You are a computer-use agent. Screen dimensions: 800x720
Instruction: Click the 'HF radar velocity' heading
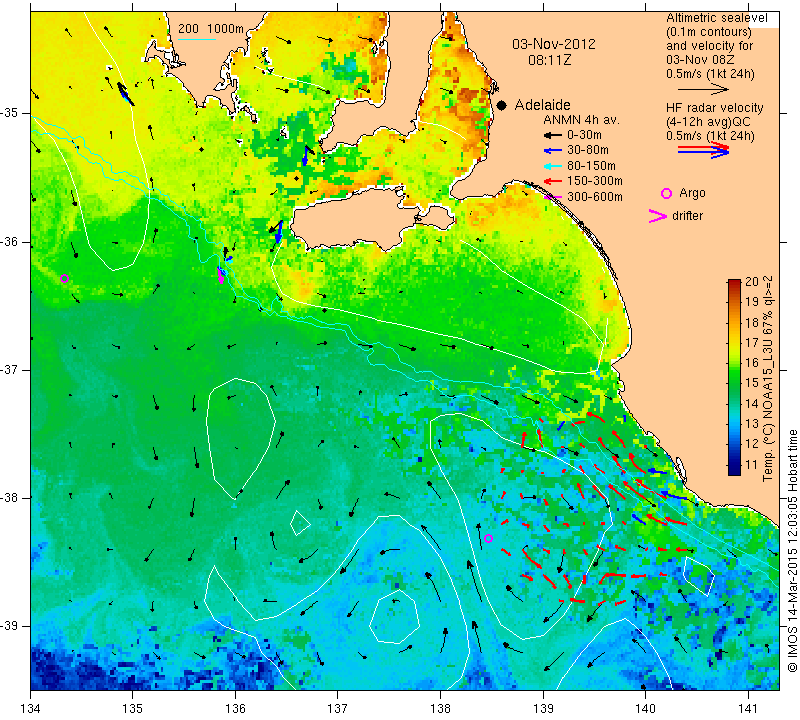(714, 108)
